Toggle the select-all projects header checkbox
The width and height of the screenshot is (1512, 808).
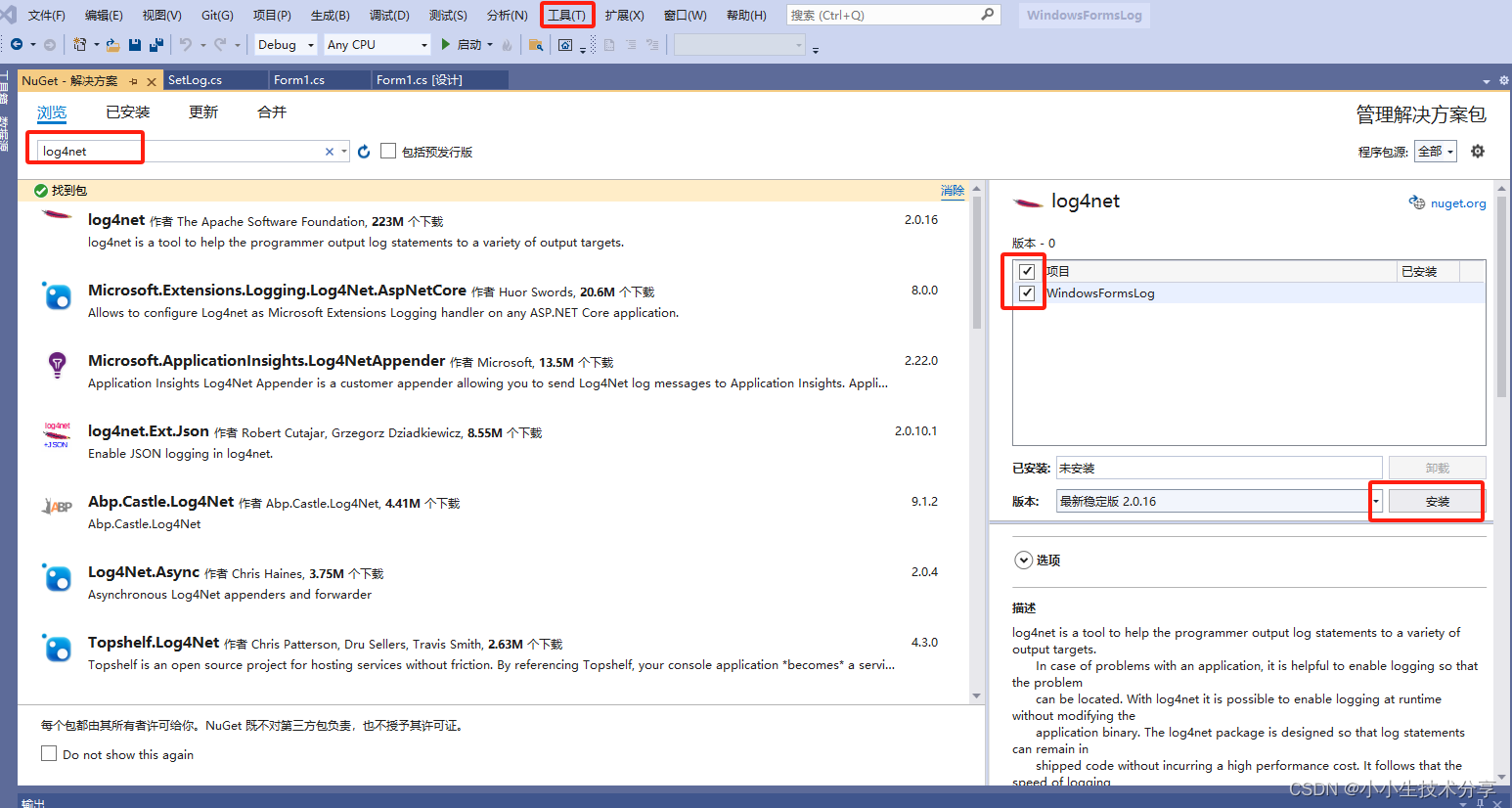(x=1027, y=272)
